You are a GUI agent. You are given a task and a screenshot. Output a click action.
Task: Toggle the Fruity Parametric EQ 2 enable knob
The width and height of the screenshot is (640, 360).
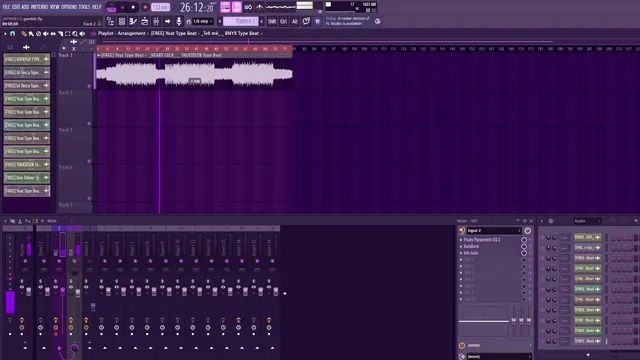tap(524, 240)
